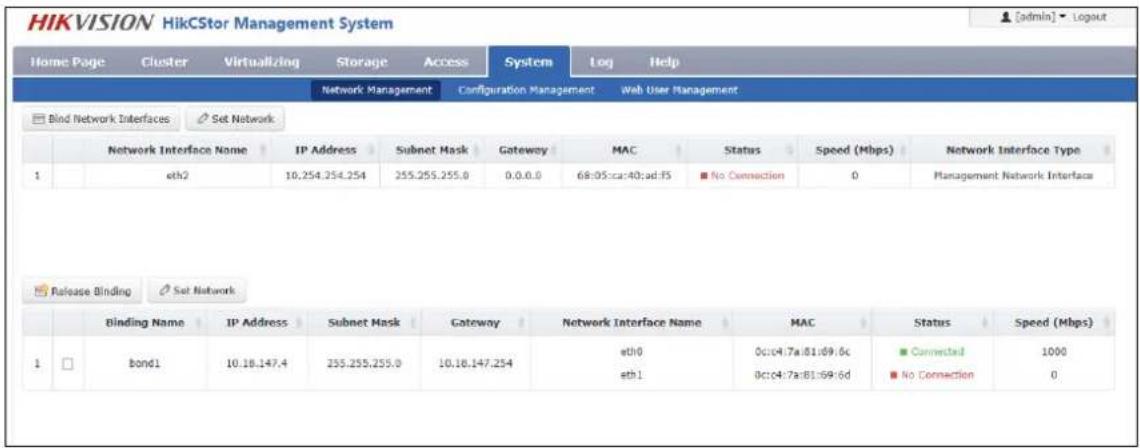This screenshot has width=1140, height=448.
Task: Open the Log tab
Action: click(x=601, y=63)
